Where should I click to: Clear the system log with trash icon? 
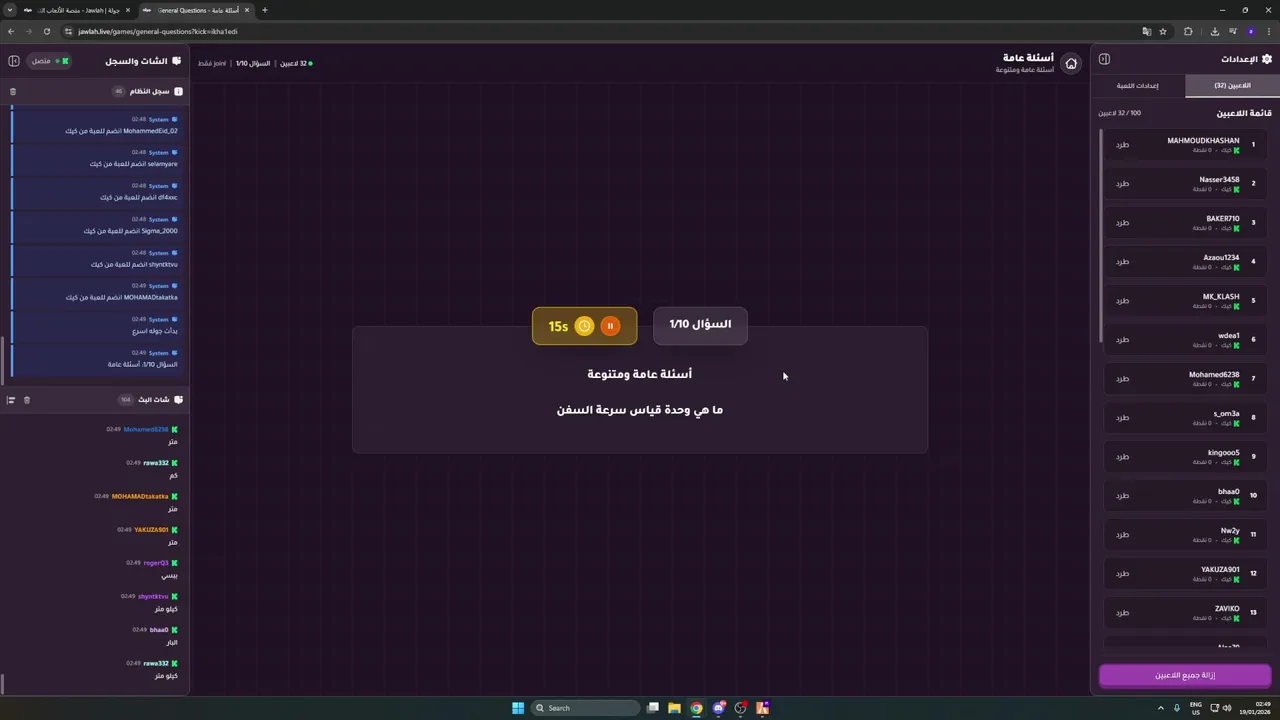pos(13,91)
